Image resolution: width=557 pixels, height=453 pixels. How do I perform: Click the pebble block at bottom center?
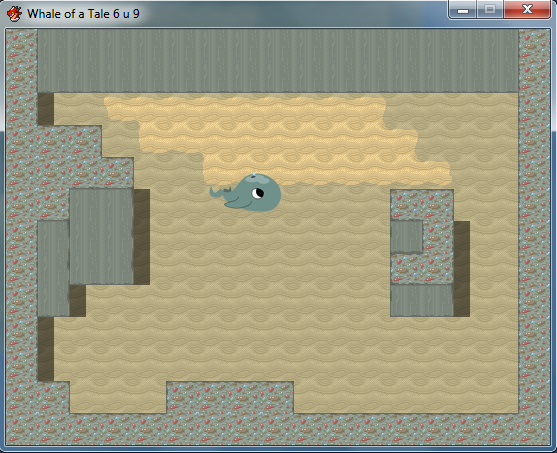(230, 398)
